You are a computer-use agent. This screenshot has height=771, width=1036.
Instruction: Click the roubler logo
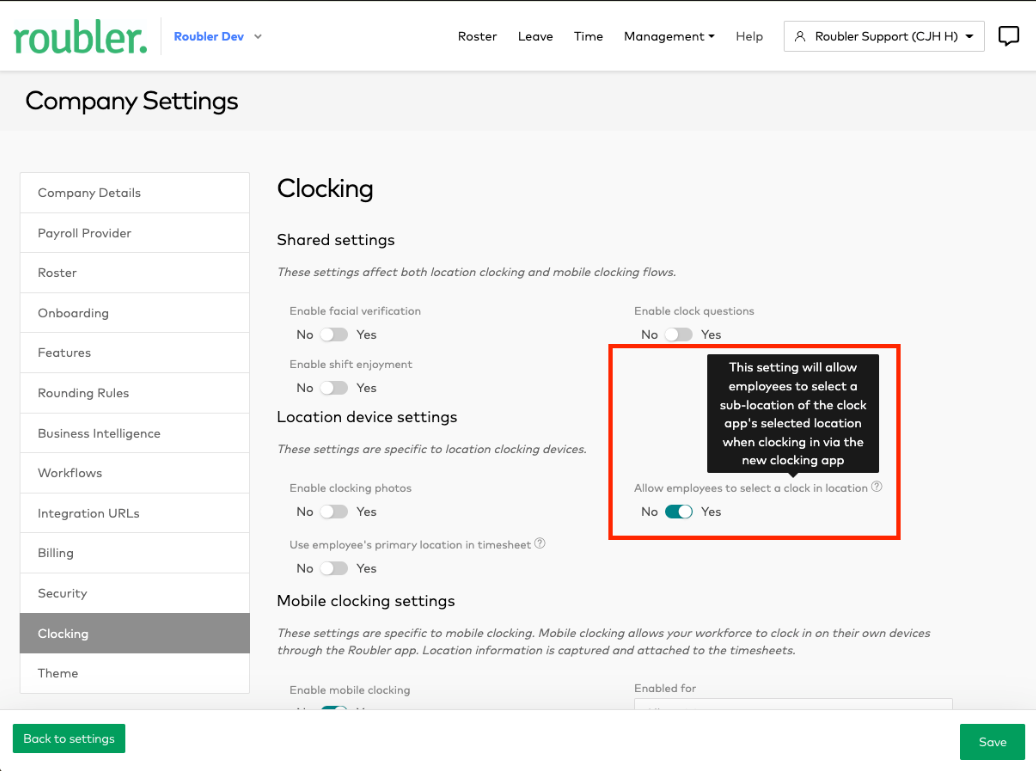click(80, 38)
